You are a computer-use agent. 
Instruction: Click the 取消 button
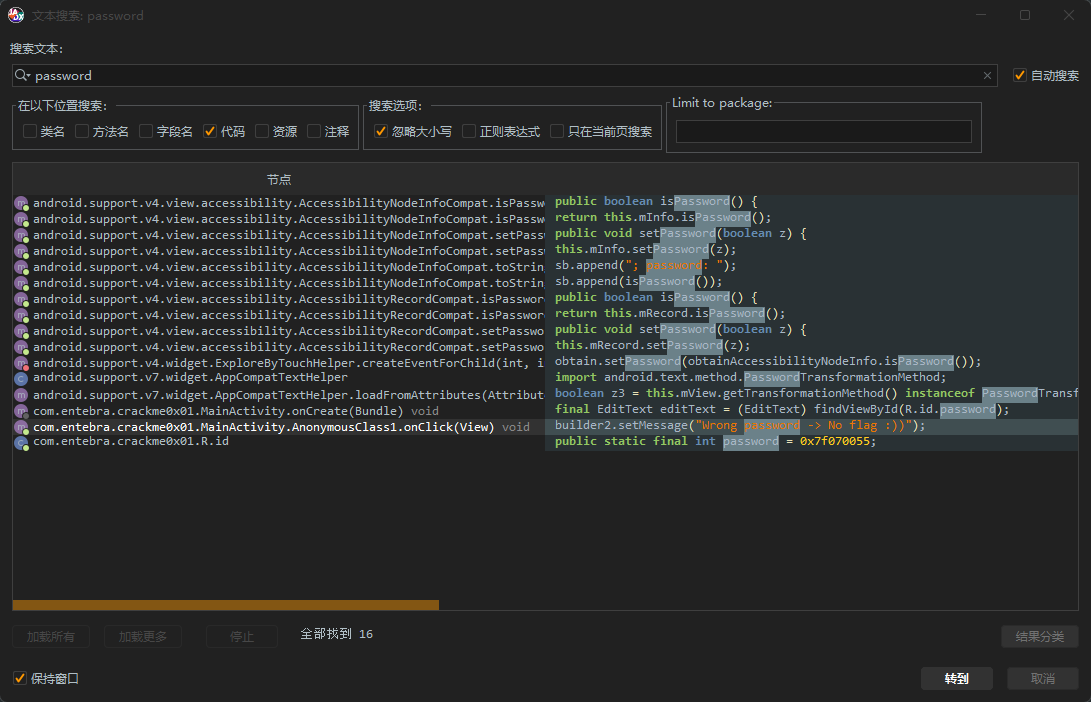(1042, 678)
